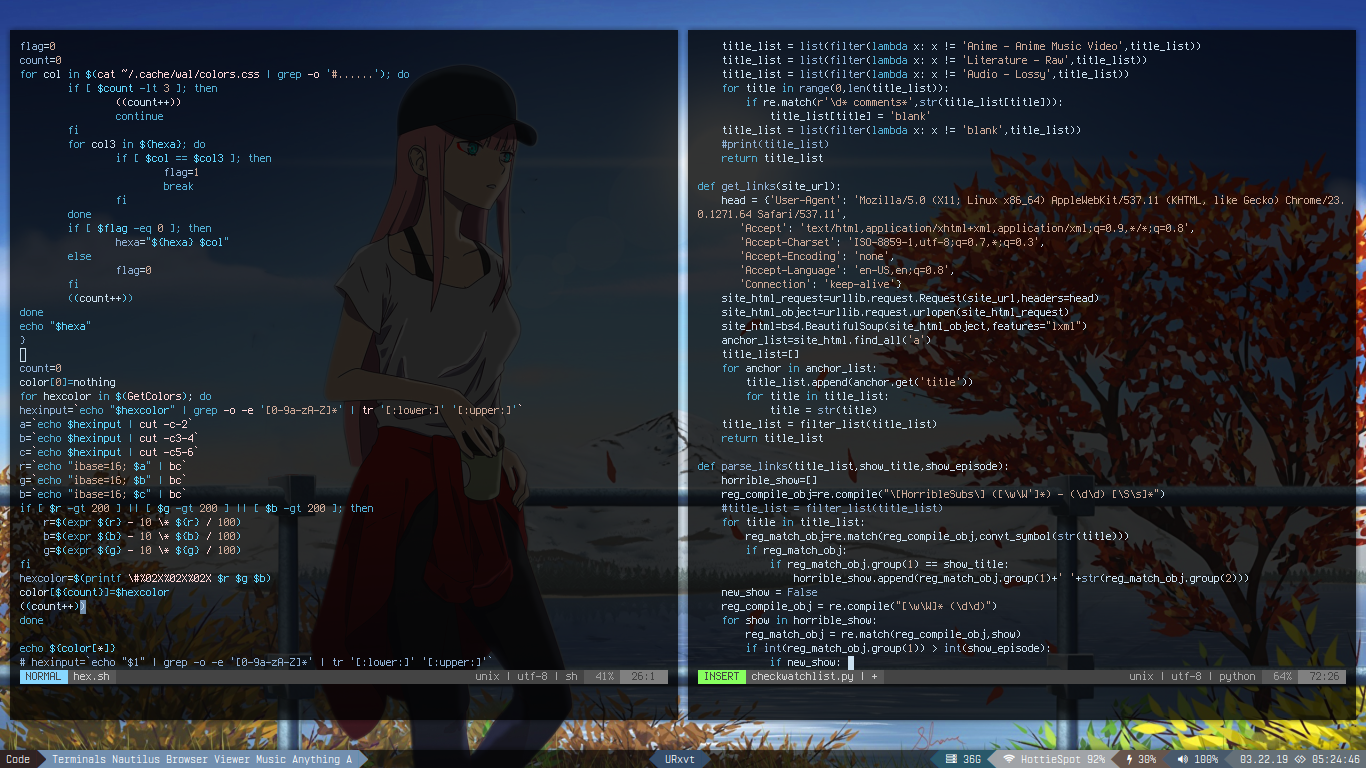Click the 'hexcolor=$(printf ...' line

point(146,578)
